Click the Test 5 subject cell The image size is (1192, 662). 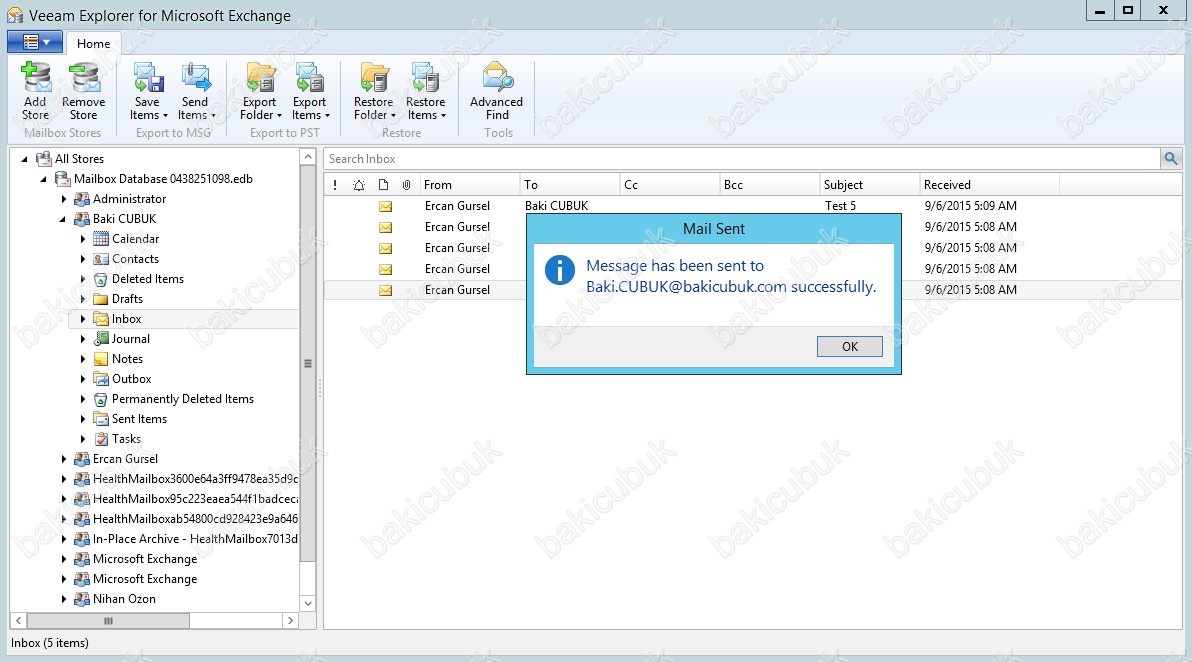point(840,206)
